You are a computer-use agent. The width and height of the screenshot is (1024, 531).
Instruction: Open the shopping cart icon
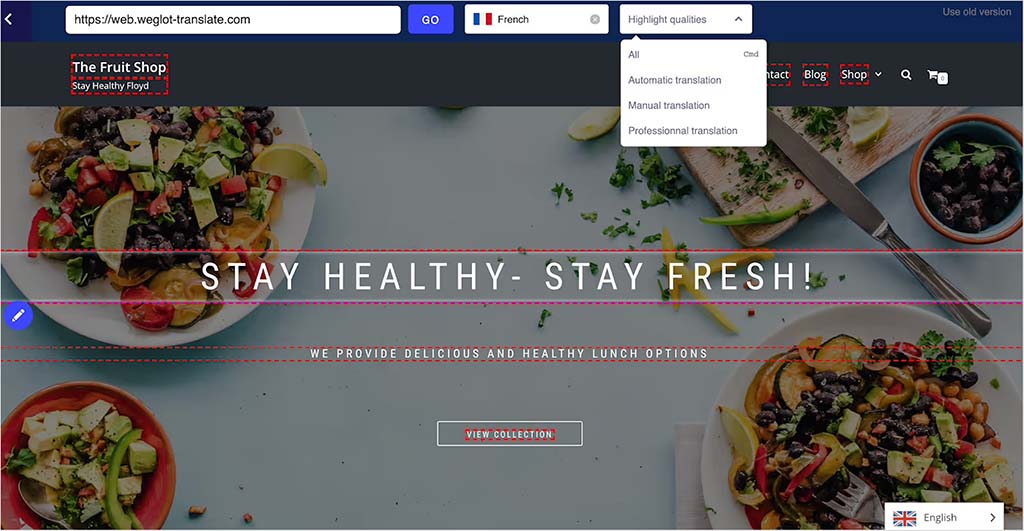(x=936, y=76)
